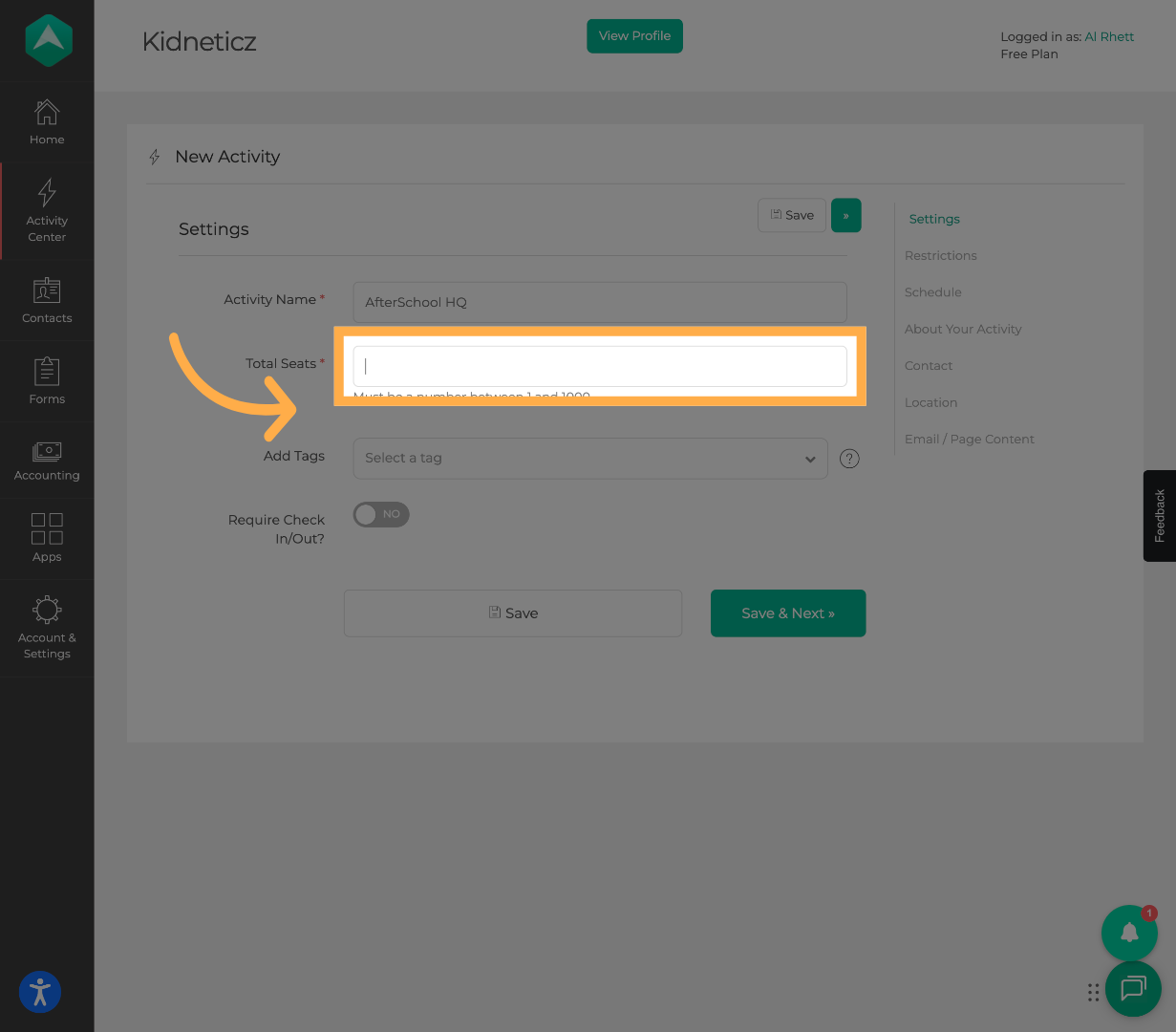Go to Forms via the sidebar icon
Viewport: 1176px width, 1032px height.
click(46, 380)
